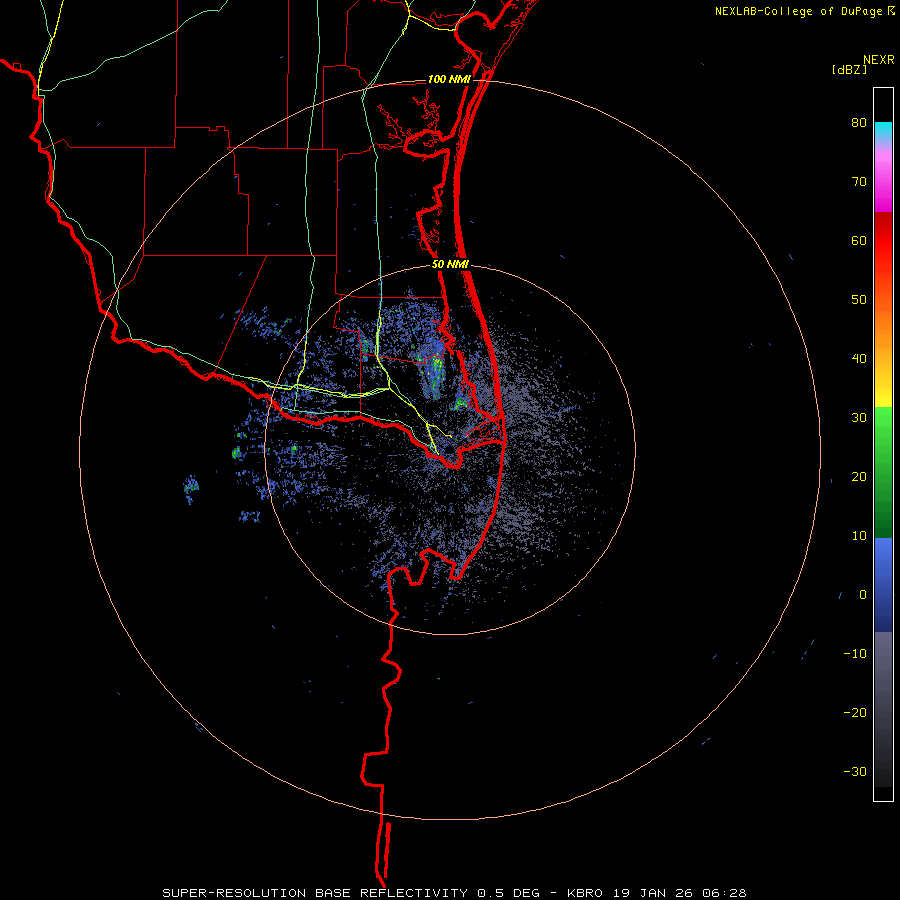Select the 80 value on the dBZ scale
The width and height of the screenshot is (900, 900).
point(859,123)
